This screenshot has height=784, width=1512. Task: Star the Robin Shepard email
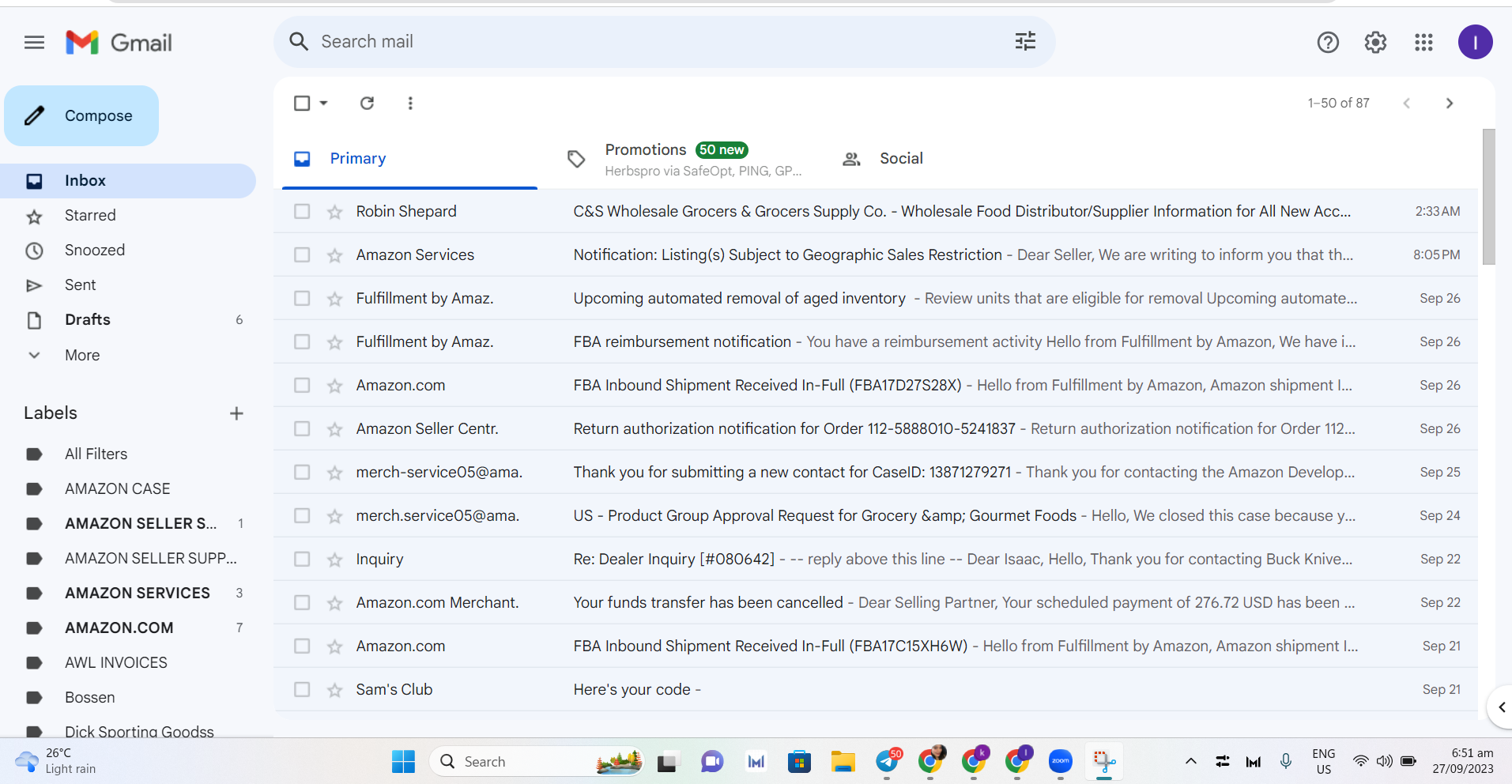pyautogui.click(x=335, y=212)
